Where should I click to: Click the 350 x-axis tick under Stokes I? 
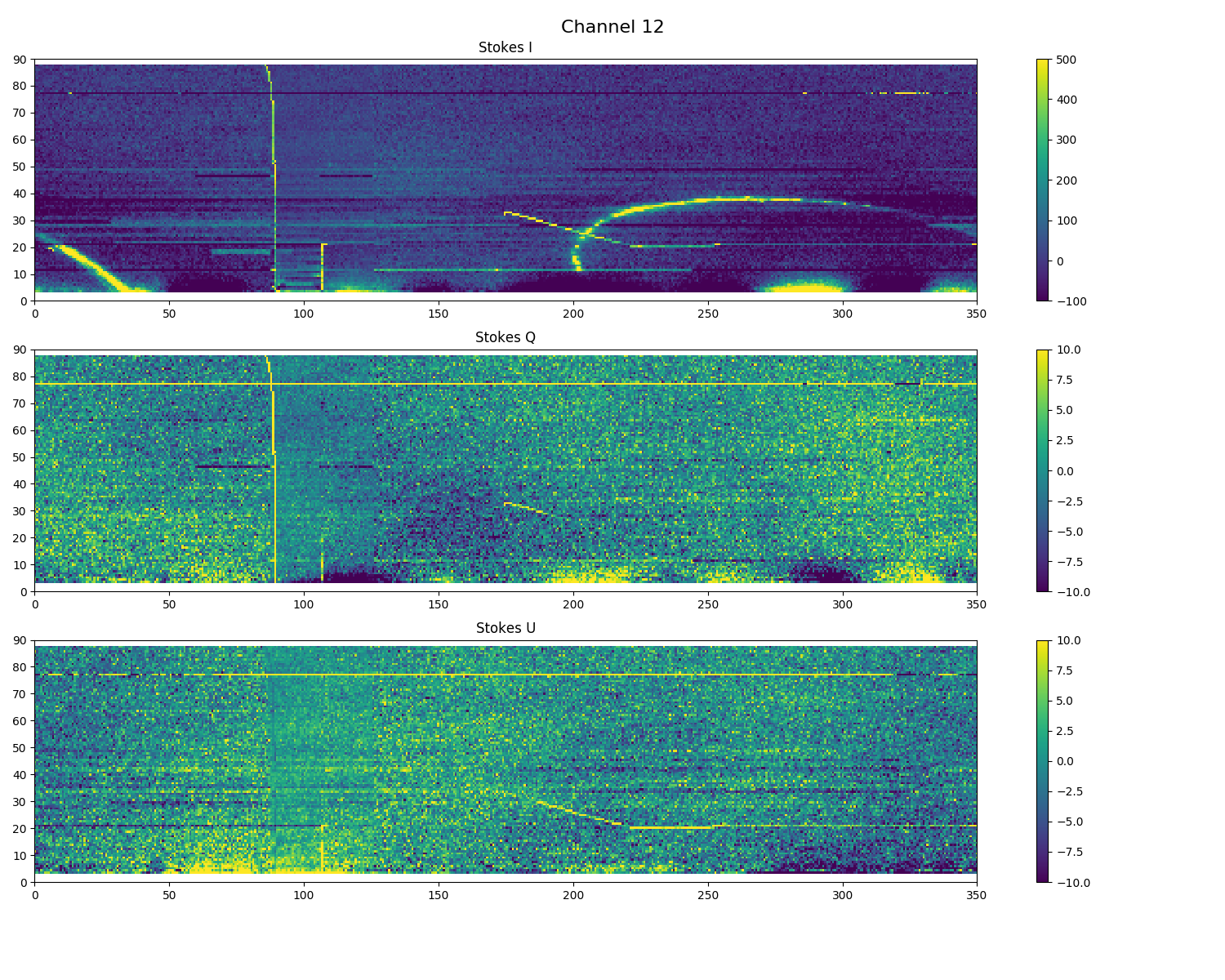point(977,313)
